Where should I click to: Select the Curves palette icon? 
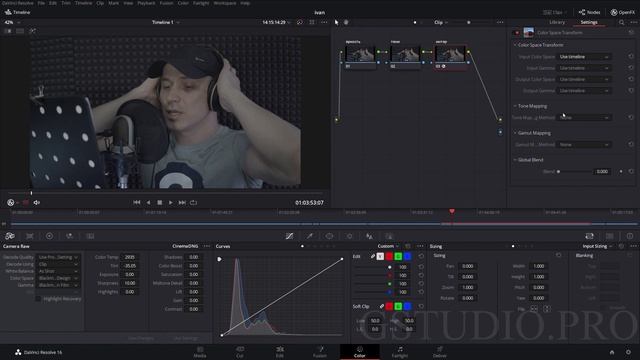click(289, 236)
